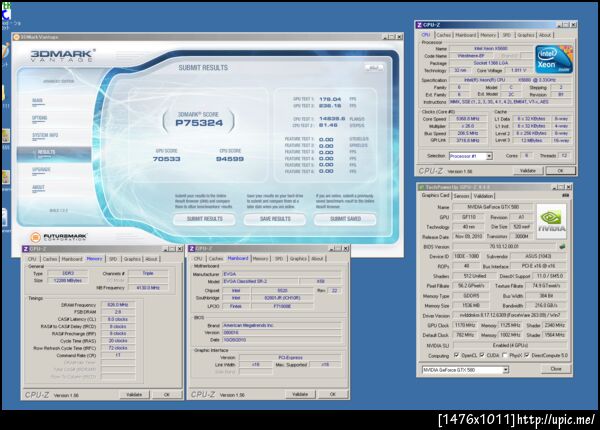Viewport: 600px width, 430px height.
Task: Switch to Graphics tab in top-right CPU-Z
Action: (526, 35)
